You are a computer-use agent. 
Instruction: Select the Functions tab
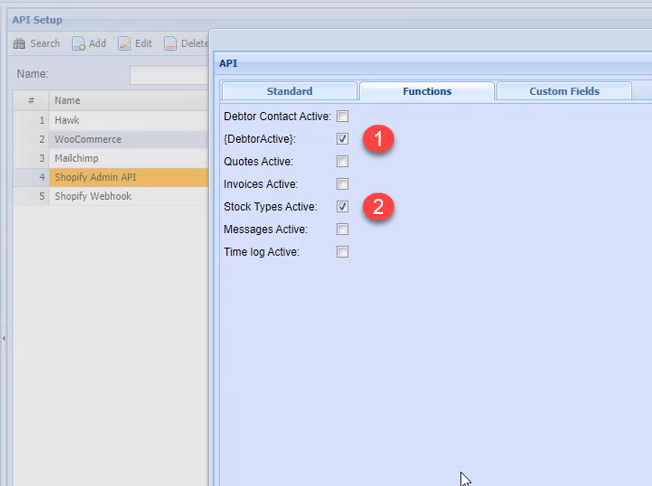(427, 91)
